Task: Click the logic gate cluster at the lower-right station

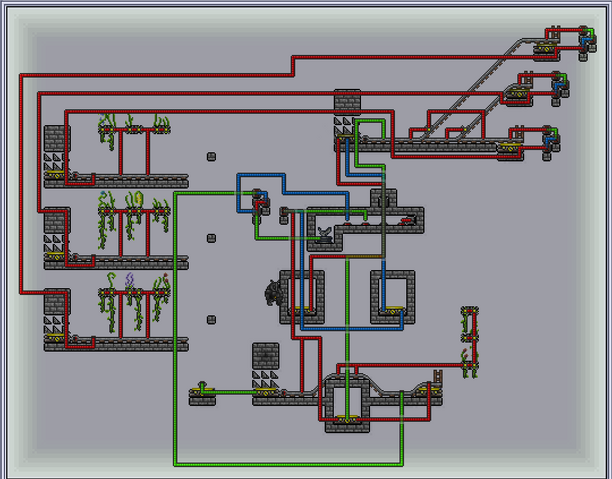Action: tap(551, 142)
